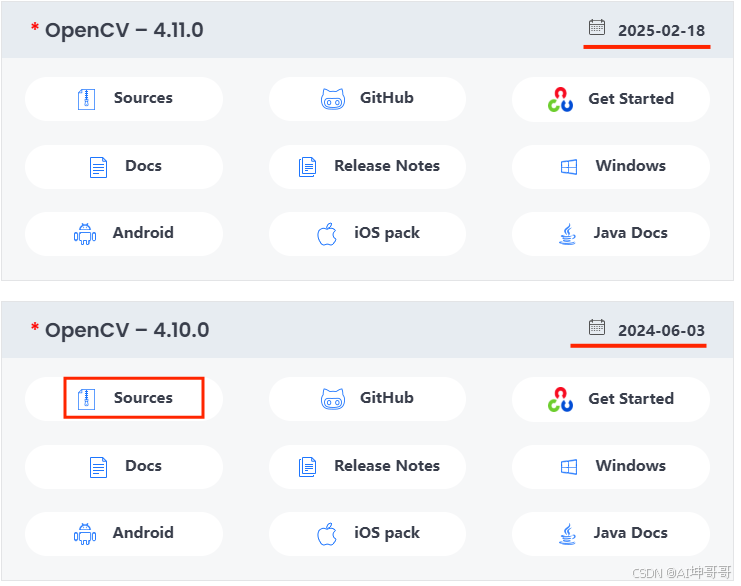Open Get Started for OpenCV 4.10.0
Image resolution: width=741 pixels, height=586 pixels.
pos(611,399)
